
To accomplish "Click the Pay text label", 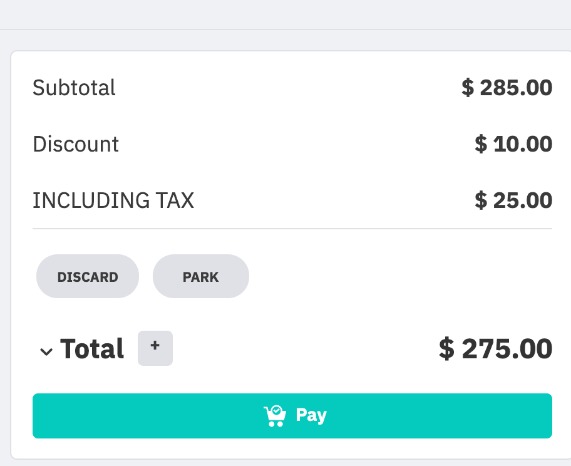I will [311, 416].
